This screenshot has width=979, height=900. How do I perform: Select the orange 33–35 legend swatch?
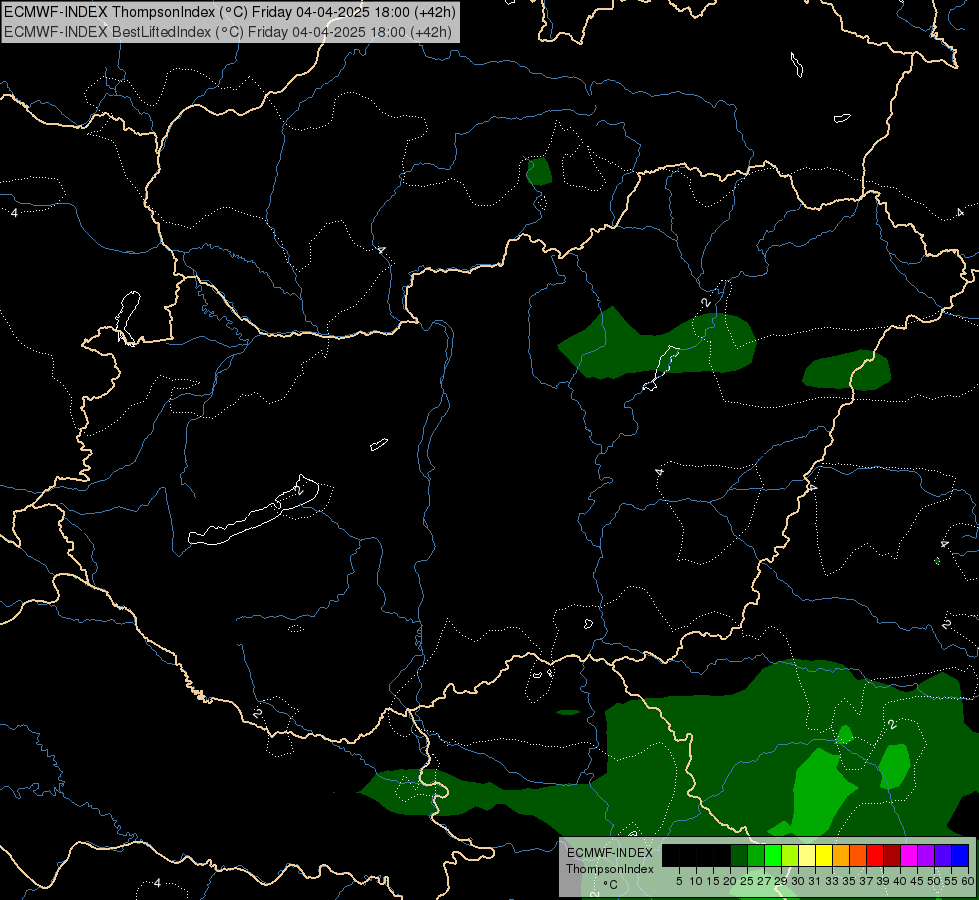pyautogui.click(x=841, y=855)
